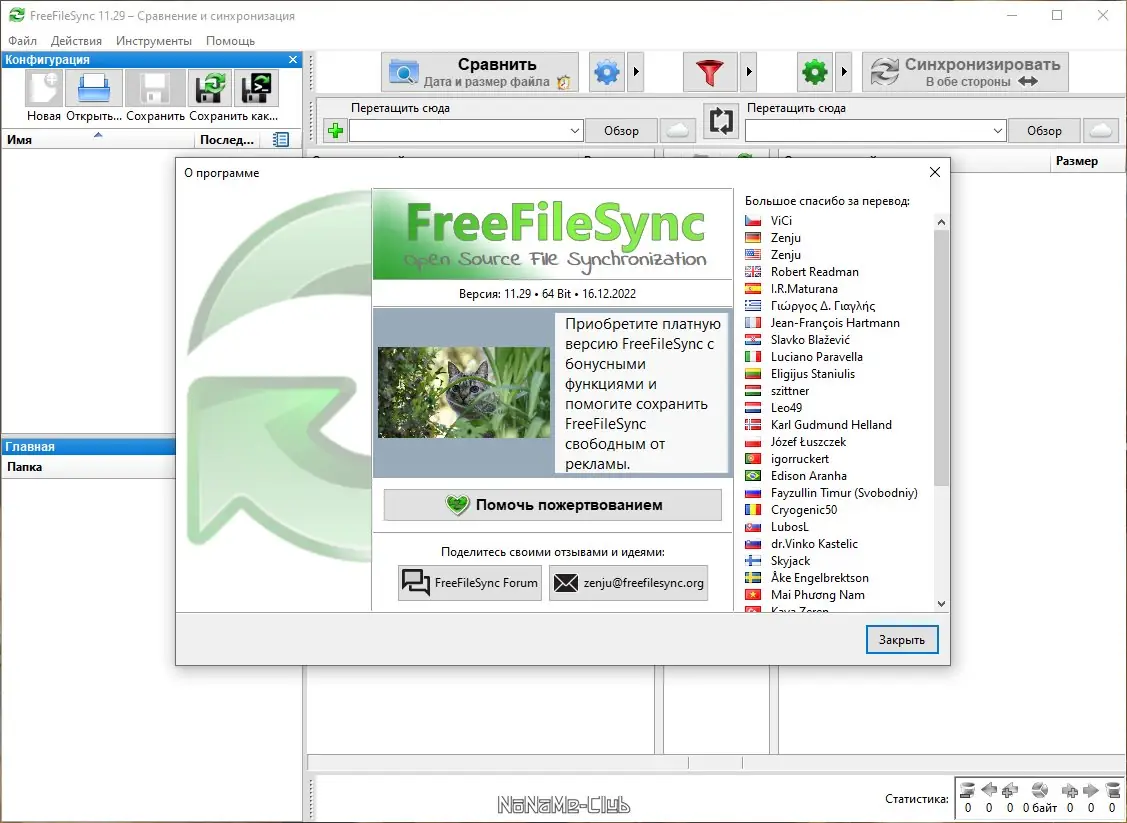Click the Главная panel header
This screenshot has width=1127, height=823.
coord(88,446)
